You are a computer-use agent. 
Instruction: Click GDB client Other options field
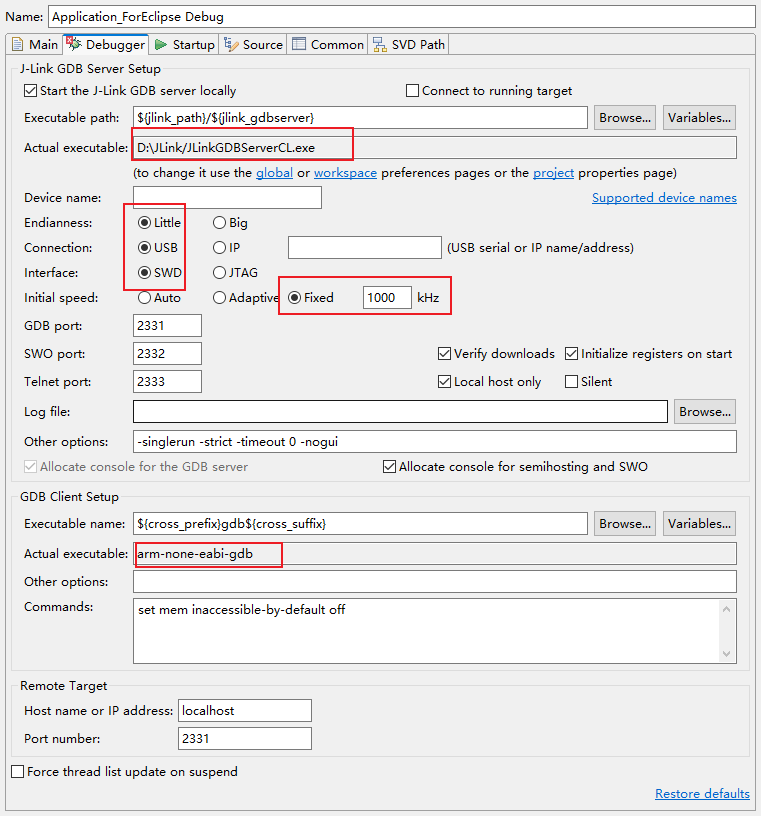[435, 582]
